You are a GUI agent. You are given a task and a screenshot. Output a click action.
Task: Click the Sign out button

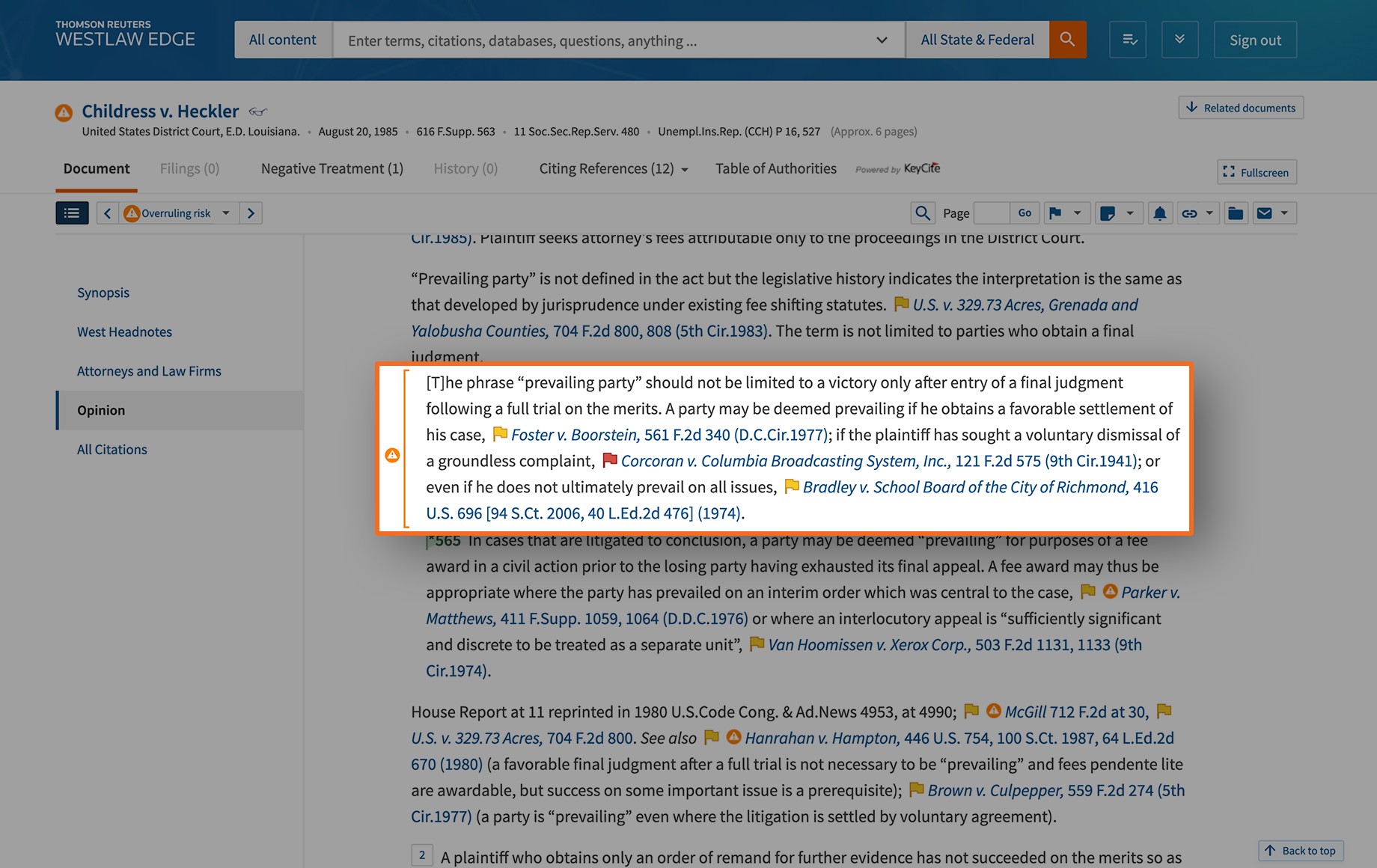[x=1255, y=40]
